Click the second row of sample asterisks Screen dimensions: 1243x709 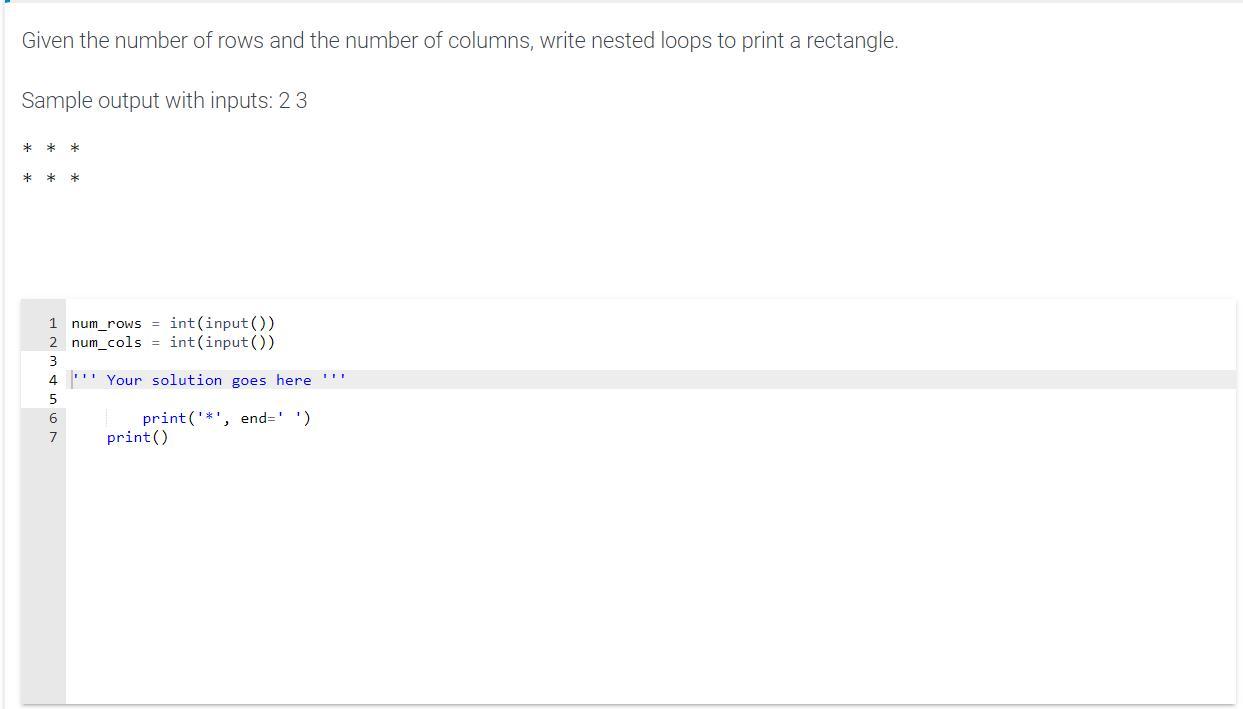pos(51,179)
